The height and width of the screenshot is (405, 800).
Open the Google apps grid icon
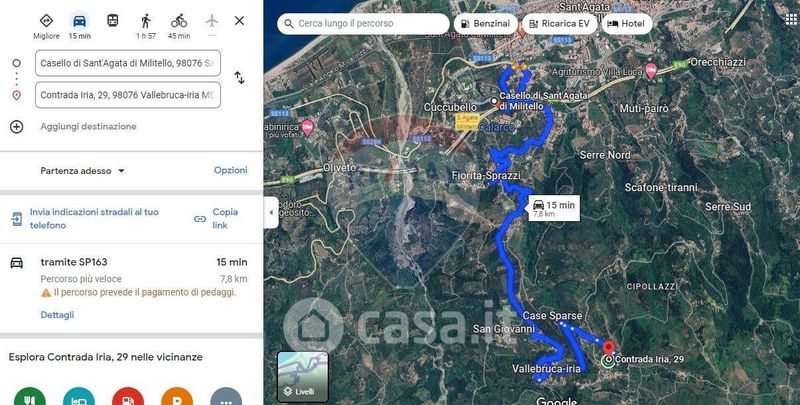click(791, 18)
